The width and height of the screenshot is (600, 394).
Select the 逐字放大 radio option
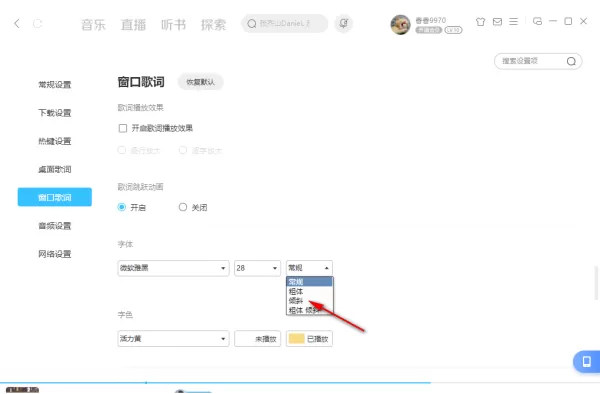183,150
